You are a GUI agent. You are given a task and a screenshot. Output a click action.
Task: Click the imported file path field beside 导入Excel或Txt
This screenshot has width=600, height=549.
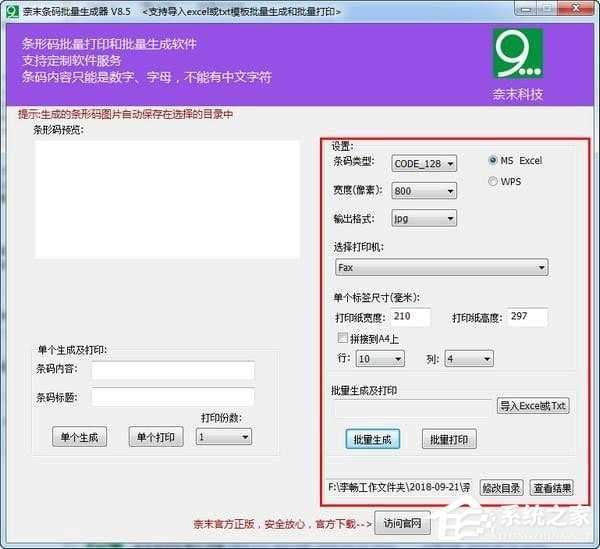pyautogui.click(x=412, y=408)
